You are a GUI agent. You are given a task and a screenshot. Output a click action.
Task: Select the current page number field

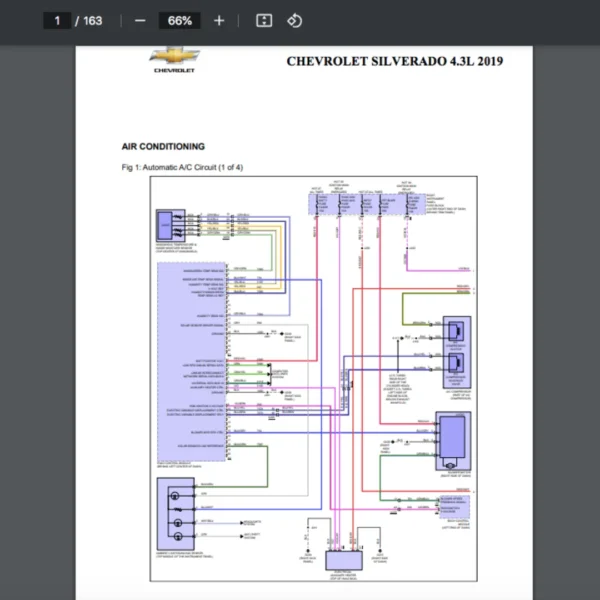[x=57, y=20]
